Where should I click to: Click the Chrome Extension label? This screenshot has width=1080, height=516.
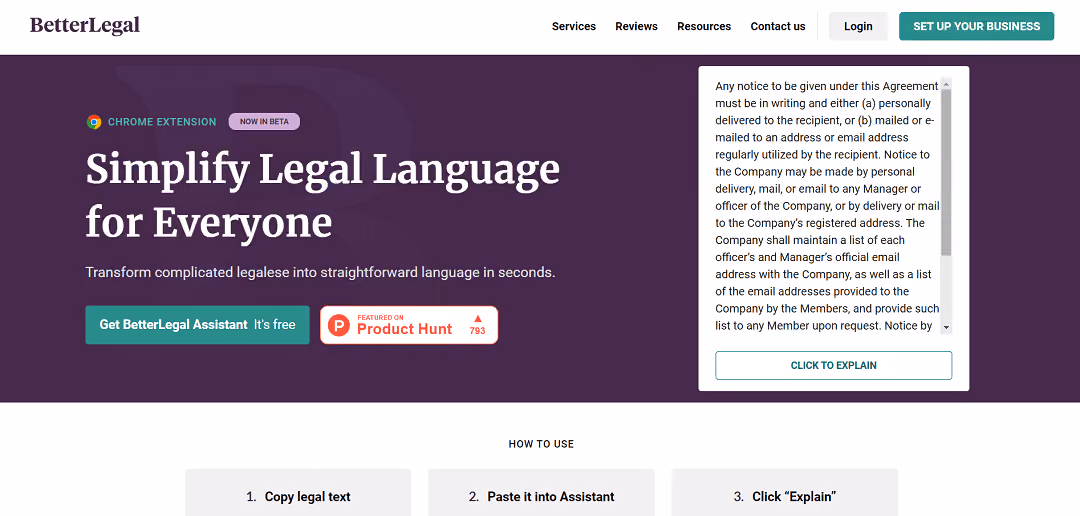pos(162,122)
